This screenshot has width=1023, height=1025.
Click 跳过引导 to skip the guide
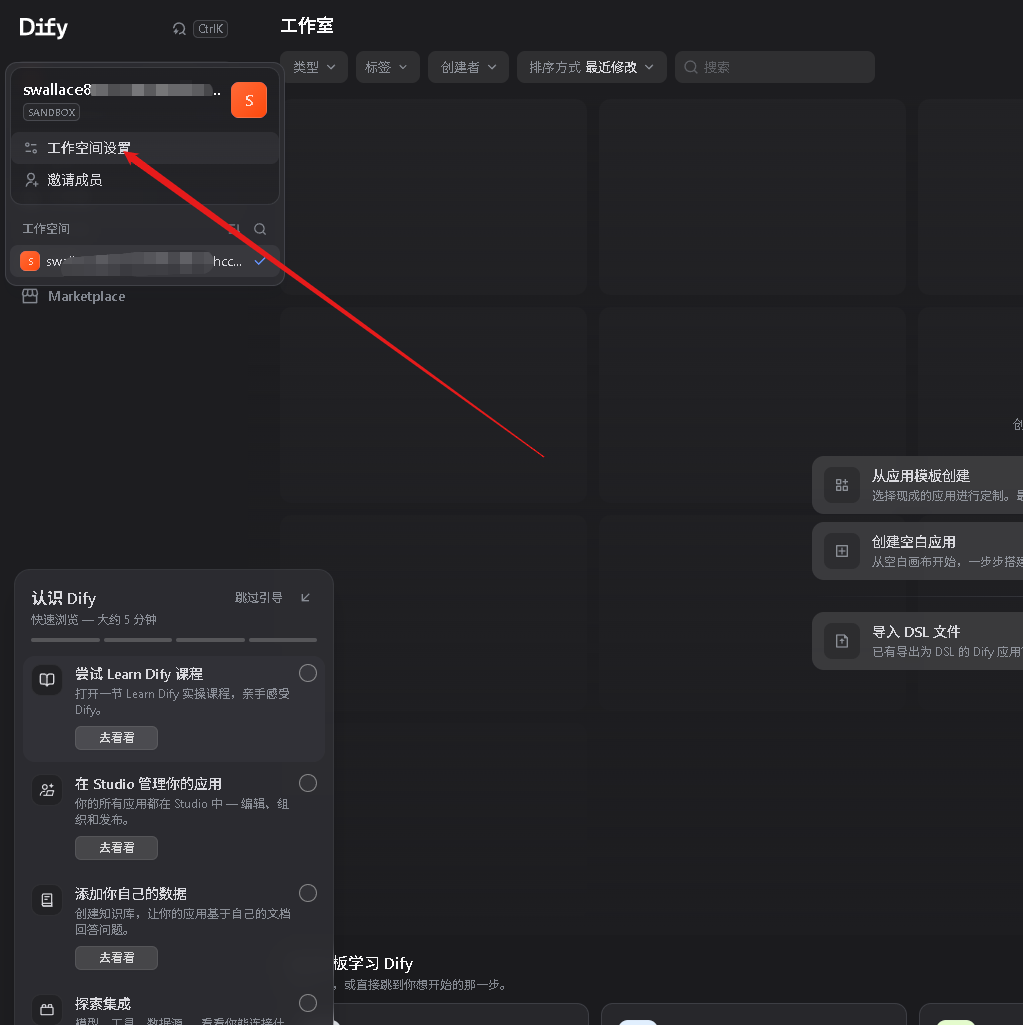pos(259,597)
